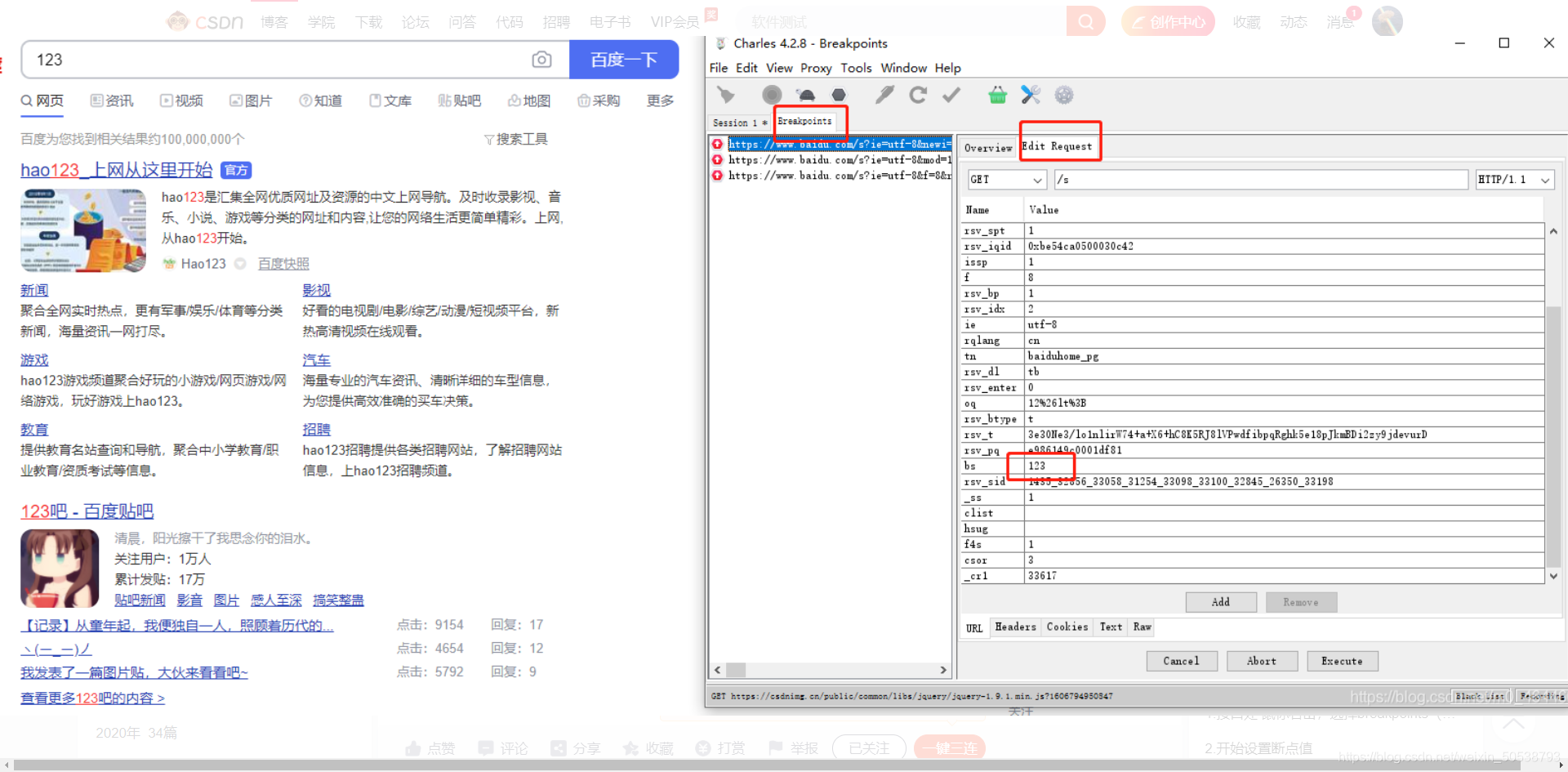
Task: Select Baidu 图片 tab
Action: tap(251, 100)
